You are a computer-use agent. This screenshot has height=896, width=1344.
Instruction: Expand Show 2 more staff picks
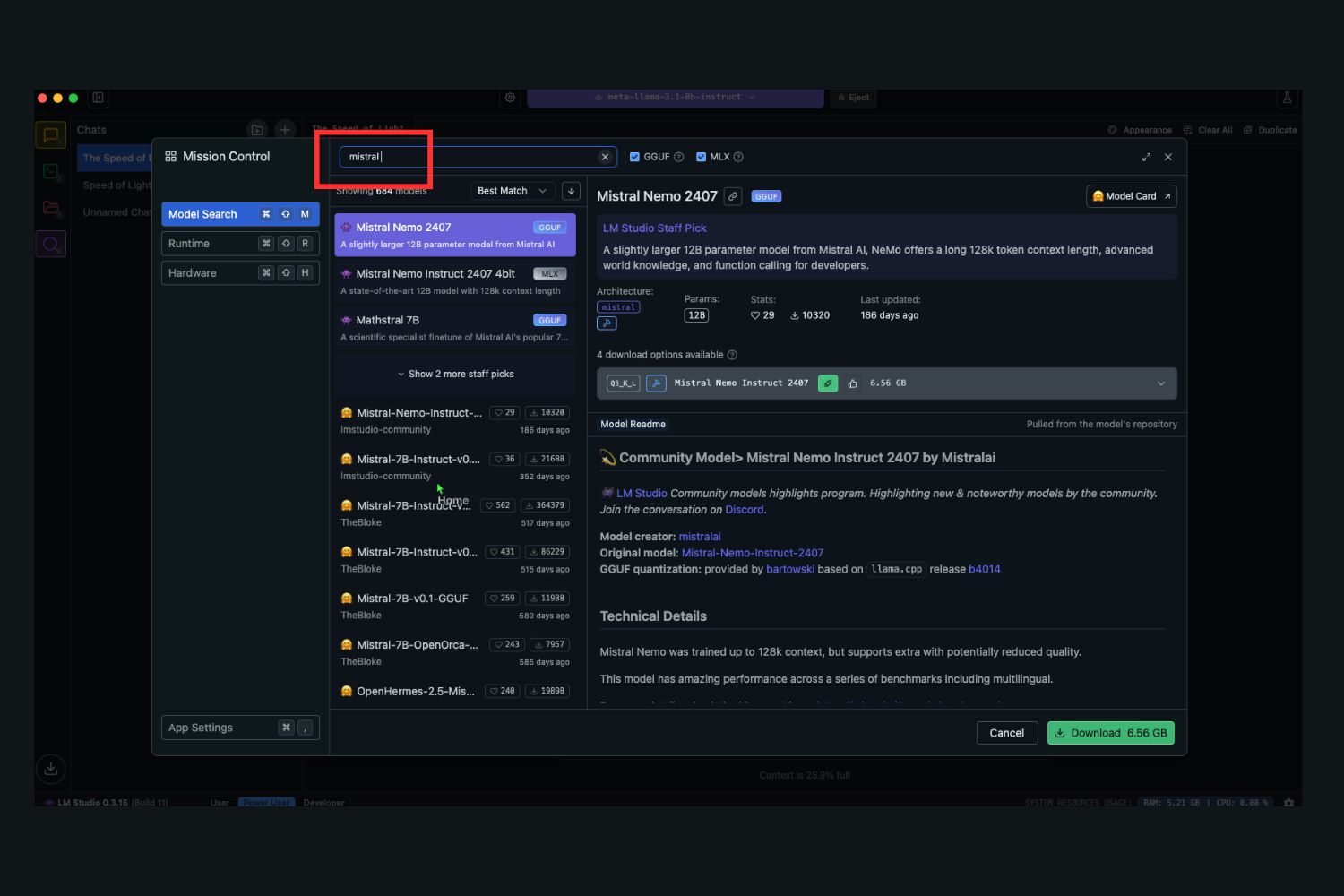(455, 375)
